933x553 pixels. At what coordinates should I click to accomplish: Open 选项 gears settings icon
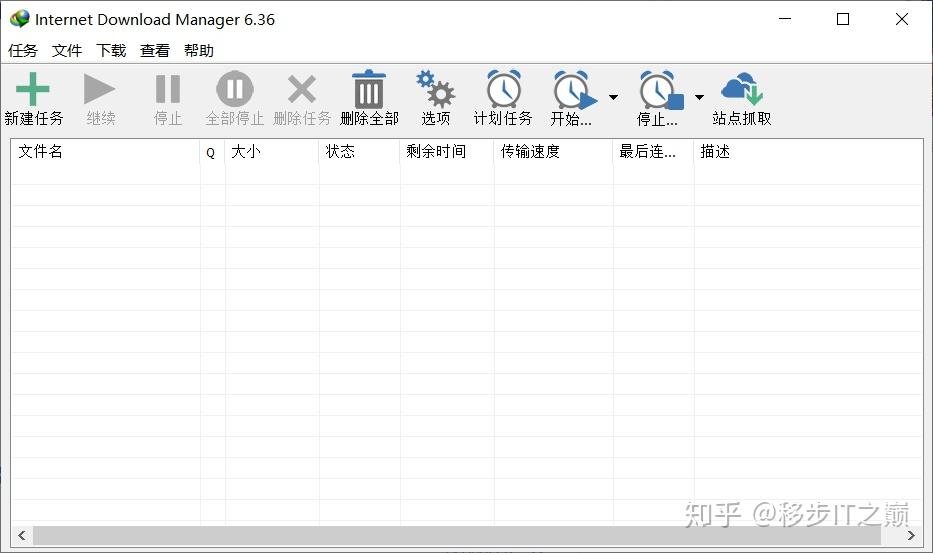436,89
